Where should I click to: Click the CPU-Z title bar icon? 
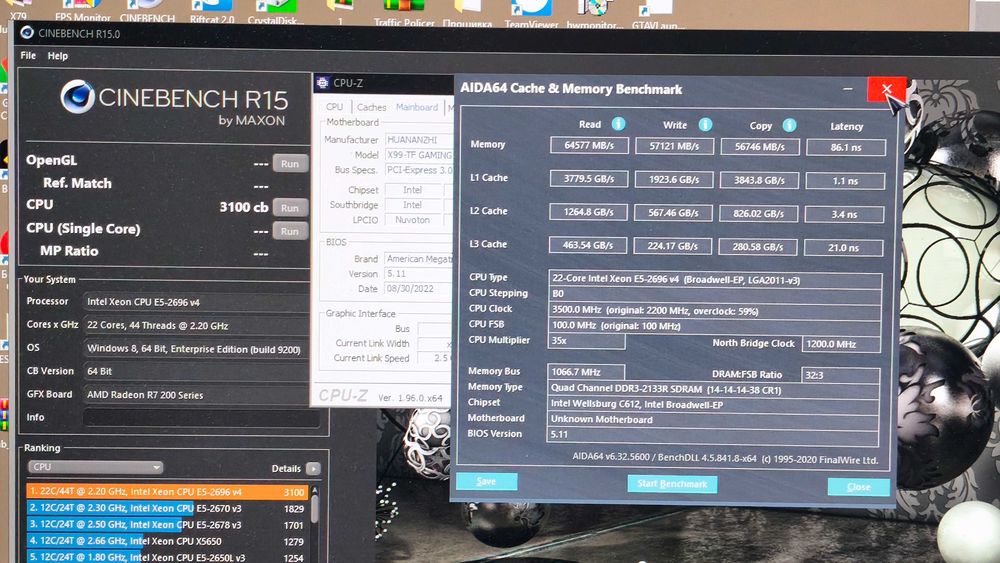(x=323, y=83)
